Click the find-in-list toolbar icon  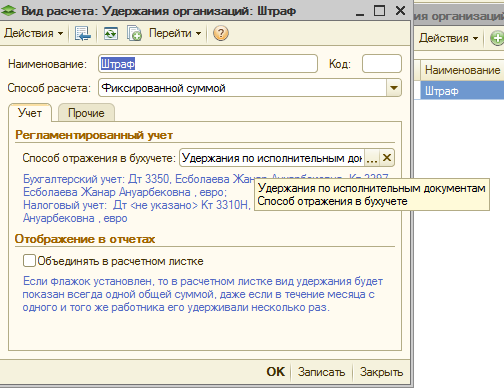pos(82,33)
